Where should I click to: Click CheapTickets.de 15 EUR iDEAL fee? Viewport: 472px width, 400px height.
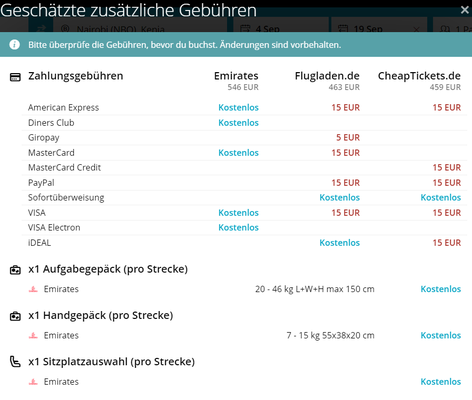(x=447, y=243)
